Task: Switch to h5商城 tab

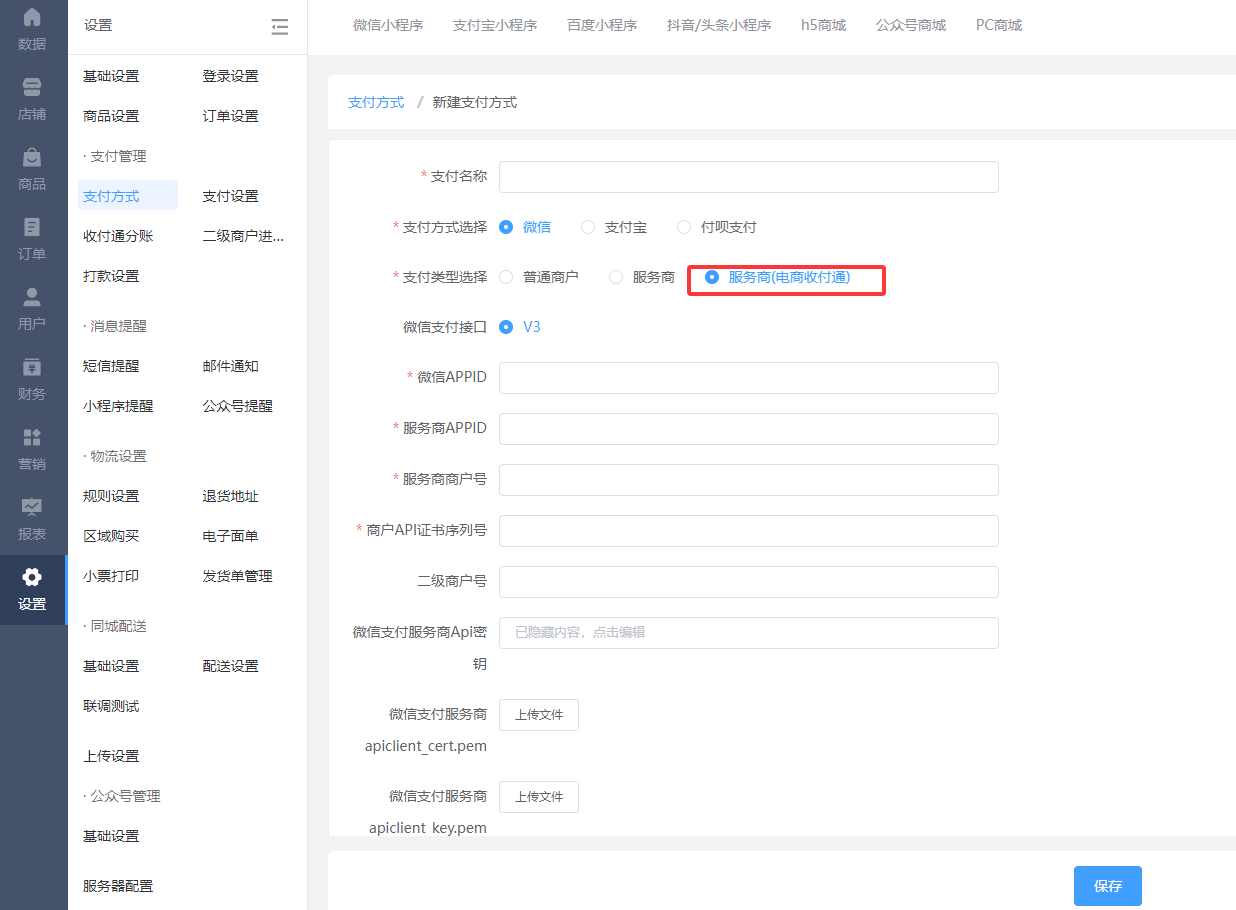Action: point(823,26)
